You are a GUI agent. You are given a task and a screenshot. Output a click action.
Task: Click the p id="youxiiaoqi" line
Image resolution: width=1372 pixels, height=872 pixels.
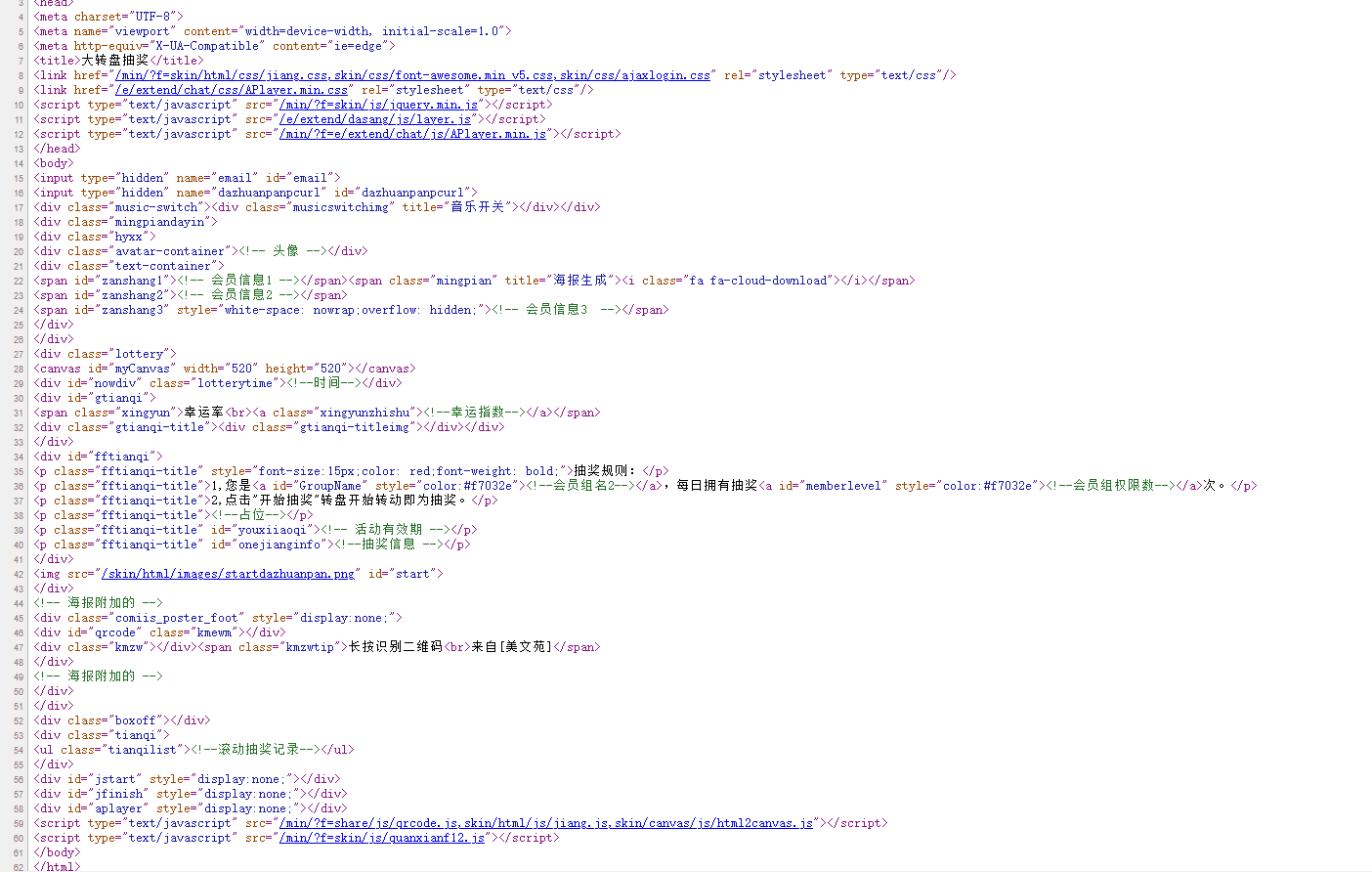coord(256,530)
